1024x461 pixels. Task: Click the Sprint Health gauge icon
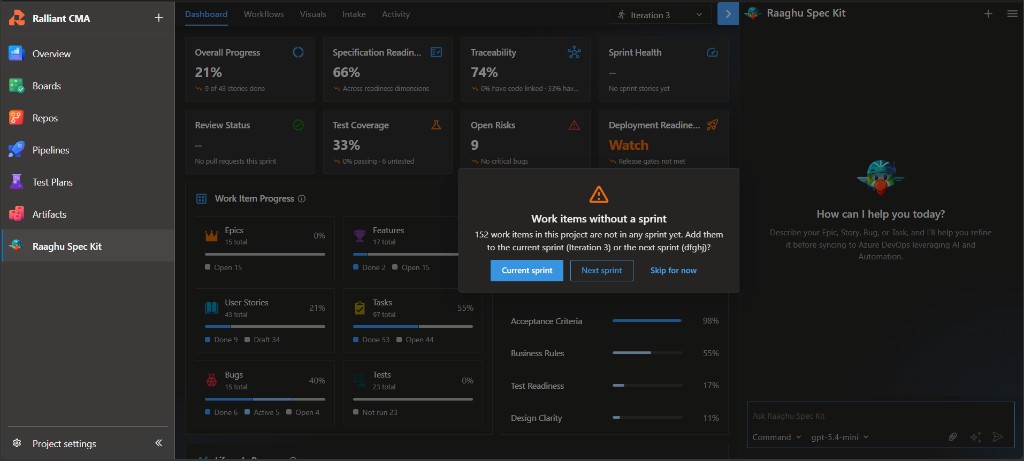[712, 52]
